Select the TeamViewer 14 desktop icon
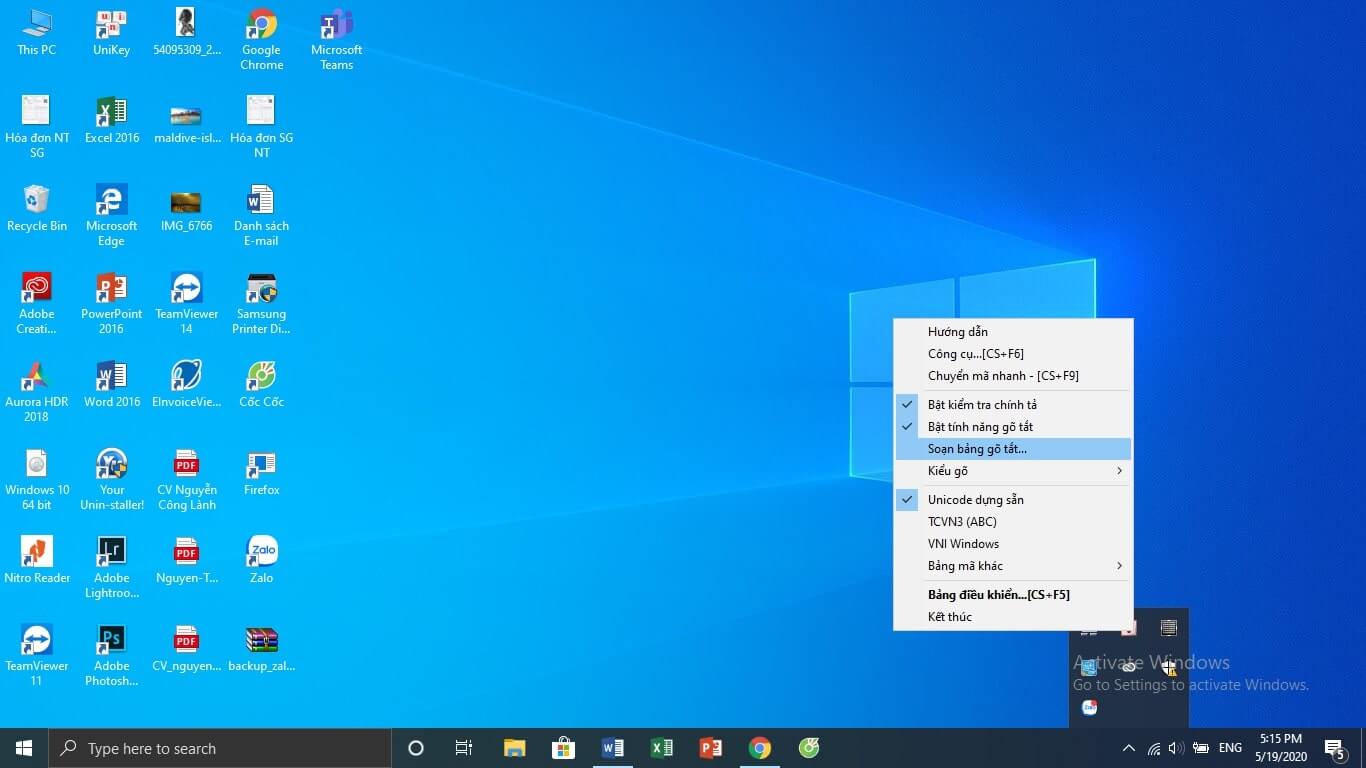 [x=186, y=304]
